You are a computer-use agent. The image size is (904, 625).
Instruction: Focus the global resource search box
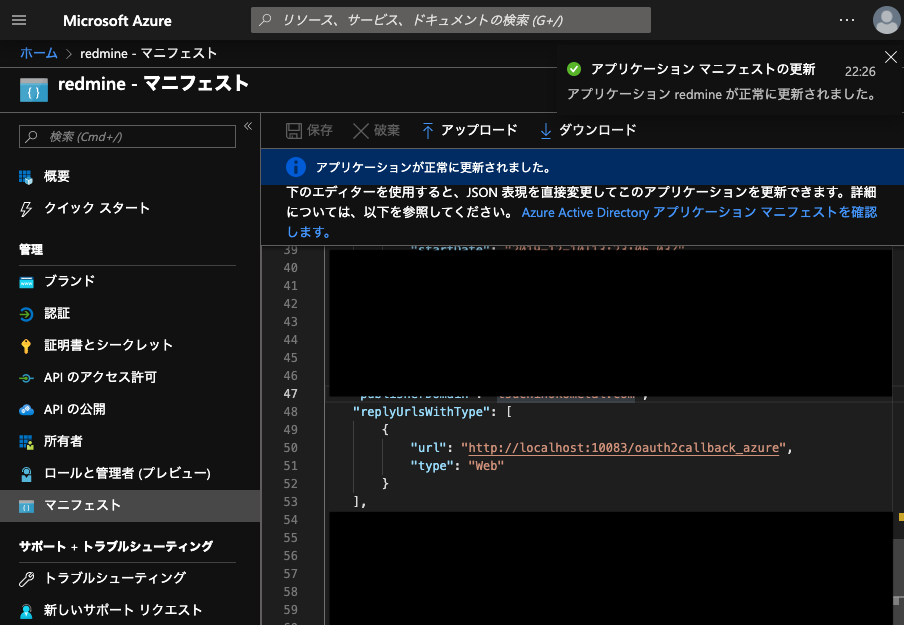click(451, 20)
